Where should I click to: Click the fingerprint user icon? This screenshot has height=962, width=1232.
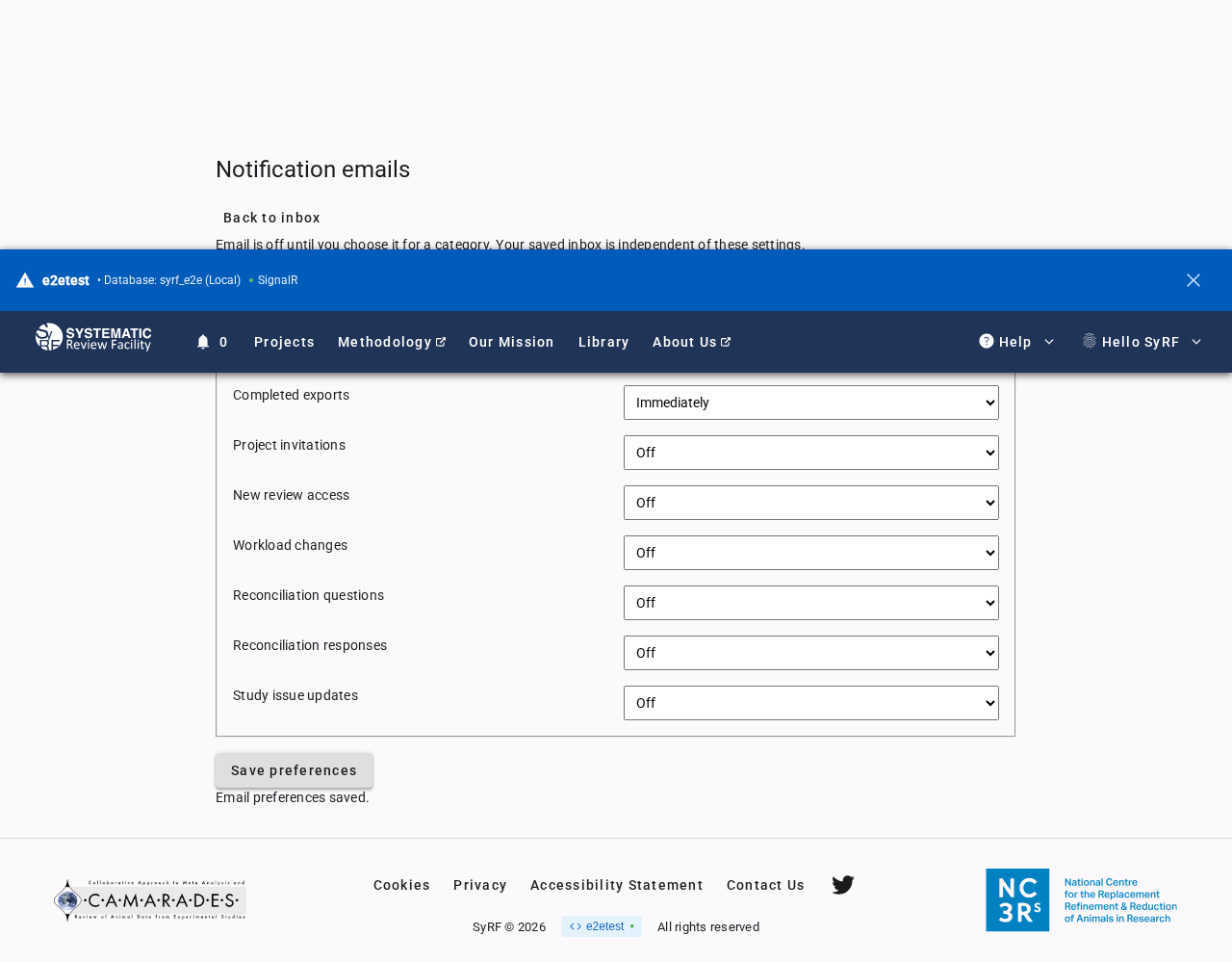click(1090, 341)
